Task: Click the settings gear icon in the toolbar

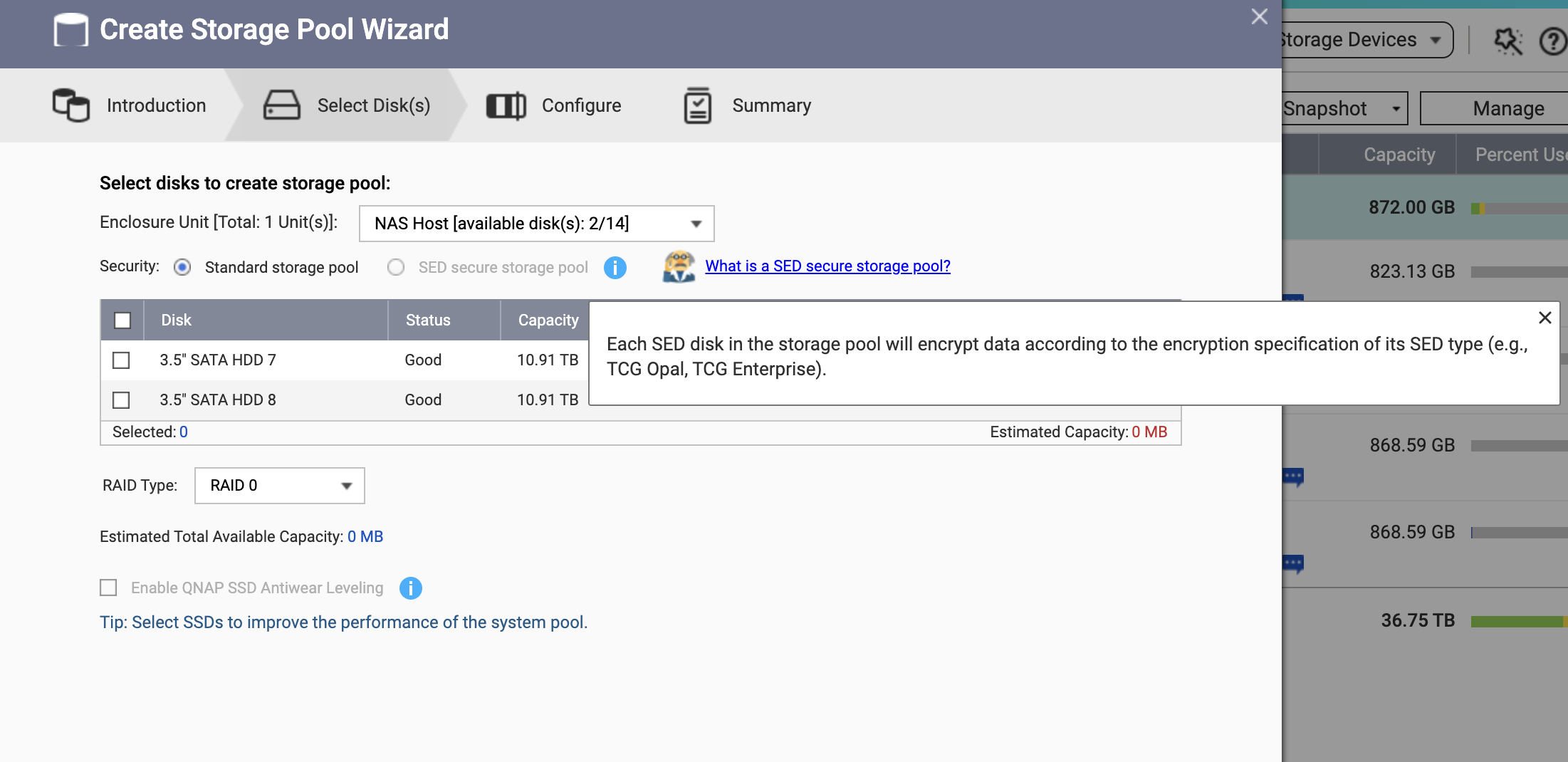Action: [x=1507, y=41]
